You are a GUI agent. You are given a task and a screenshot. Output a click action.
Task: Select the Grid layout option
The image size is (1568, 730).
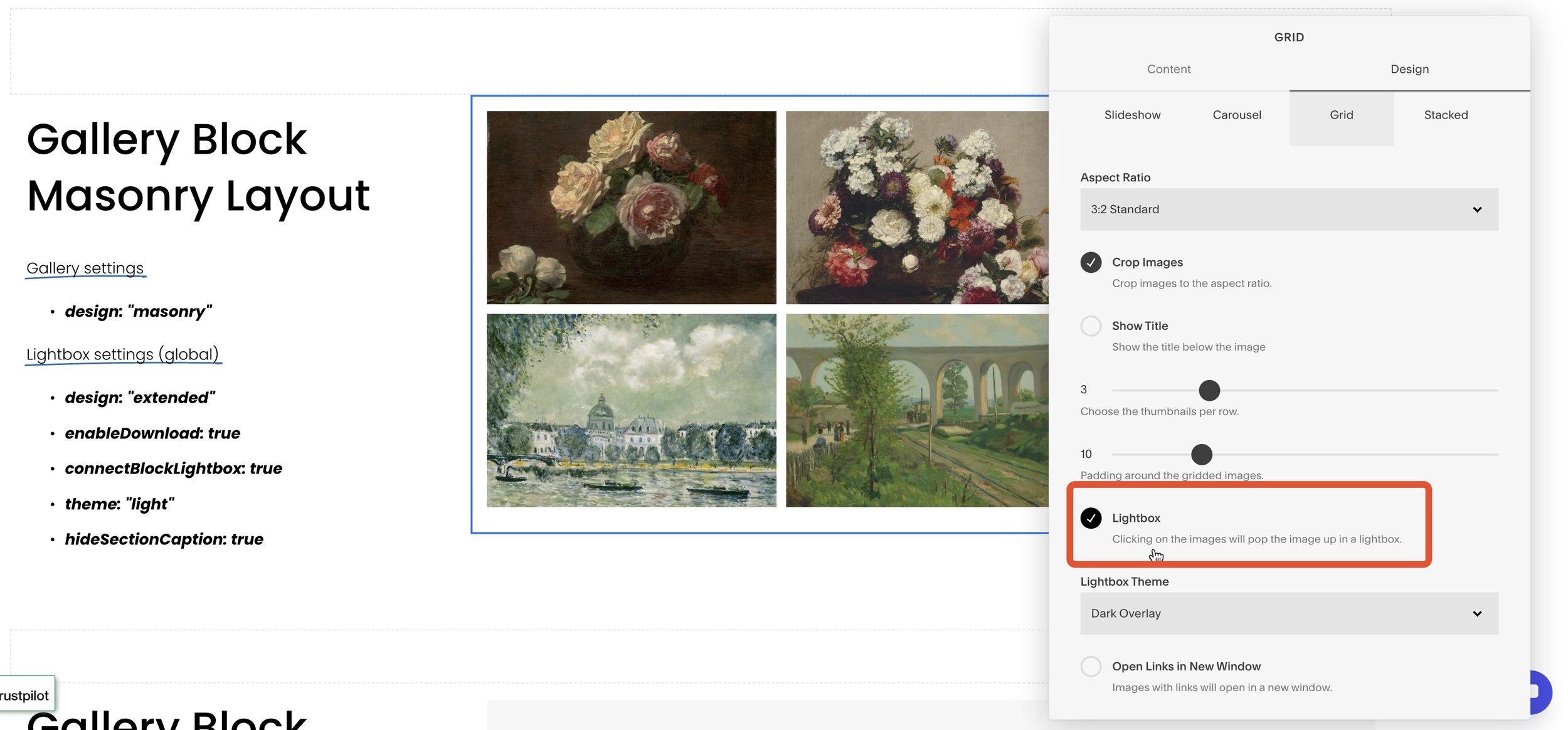1341,115
